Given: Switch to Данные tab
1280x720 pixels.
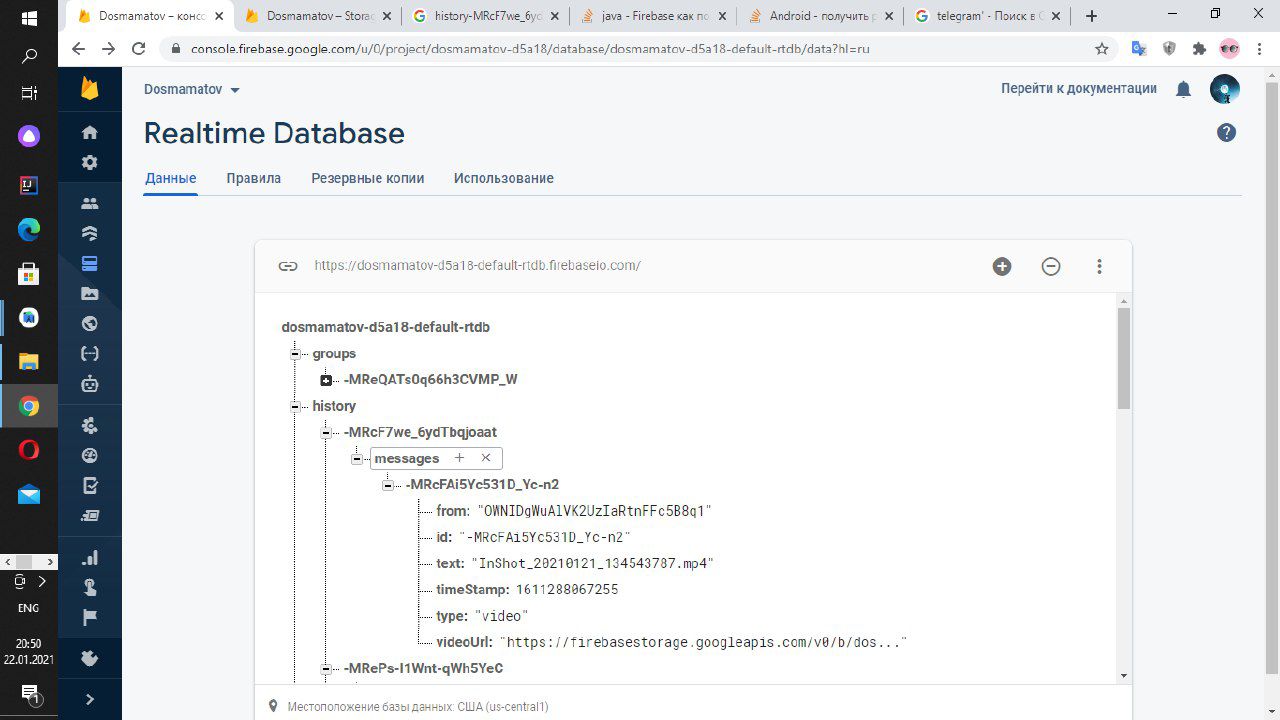Looking at the screenshot, I should pos(170,178).
